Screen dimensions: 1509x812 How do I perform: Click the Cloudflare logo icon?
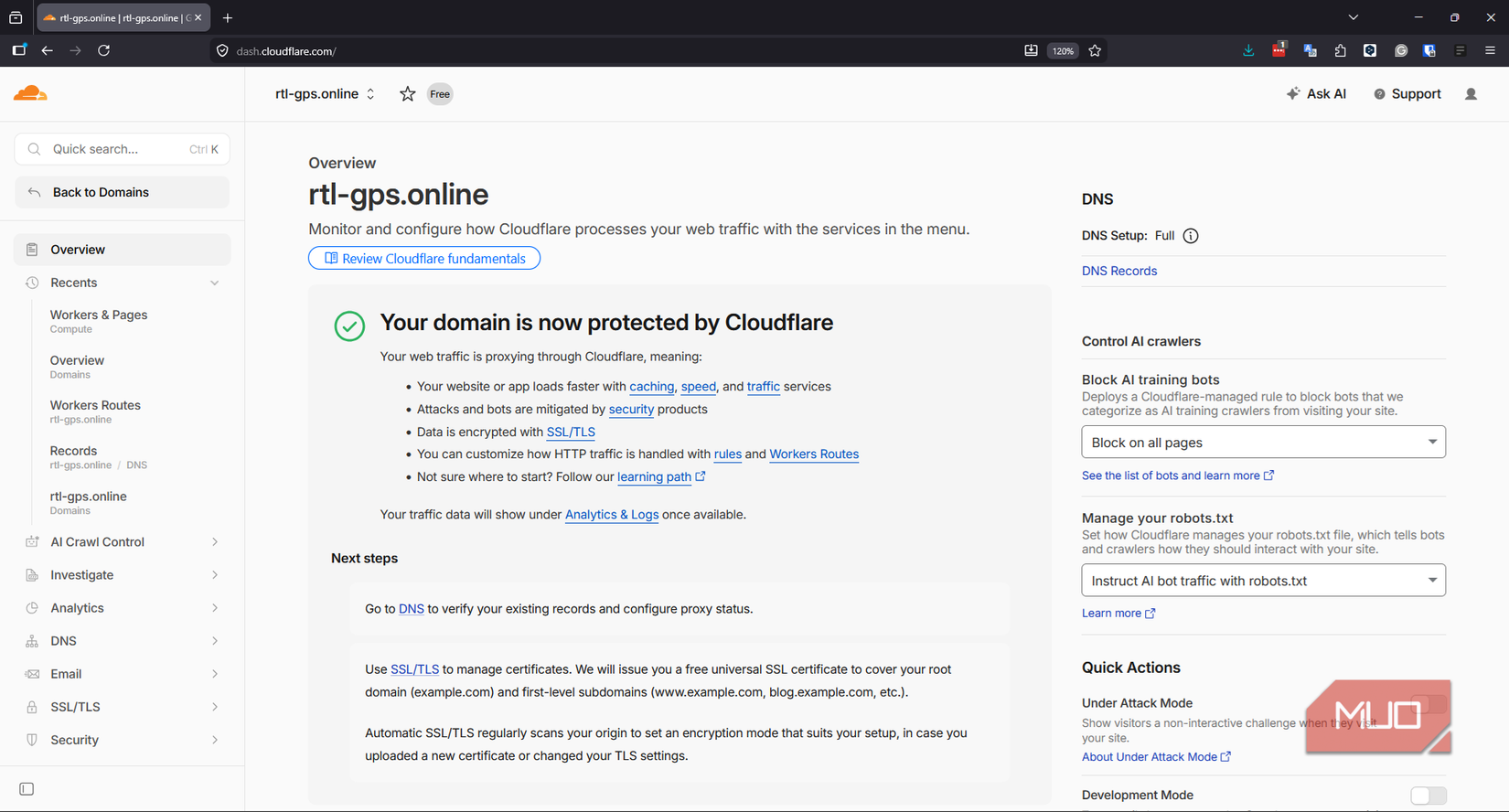coord(30,93)
